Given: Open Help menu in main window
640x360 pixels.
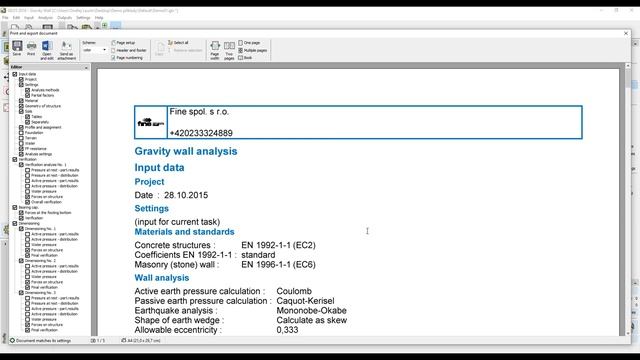Looking at the screenshot, I should [x=99, y=18].
